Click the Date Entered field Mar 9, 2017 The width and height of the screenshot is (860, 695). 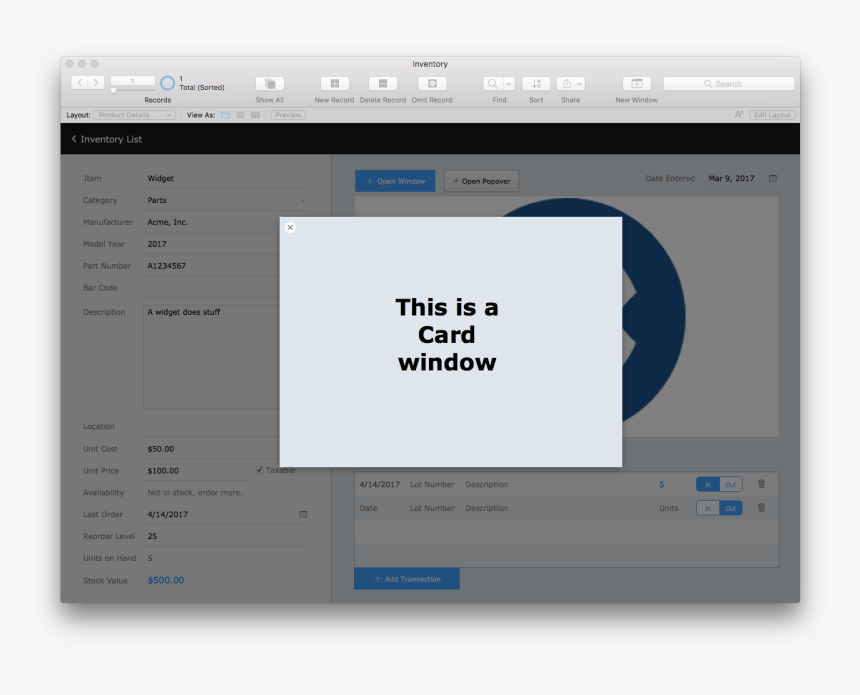733,178
